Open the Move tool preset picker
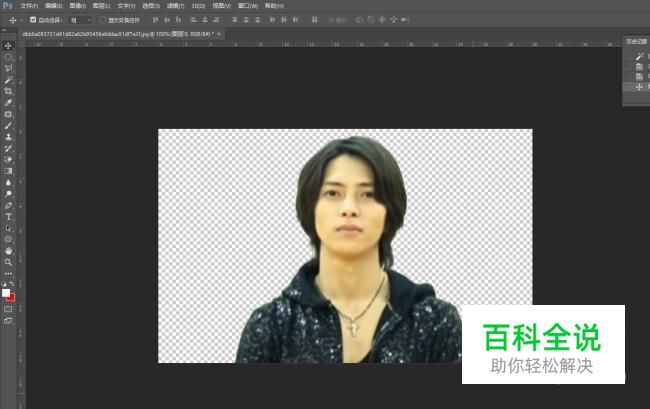Viewport: 650px width, 409px height. point(21,20)
